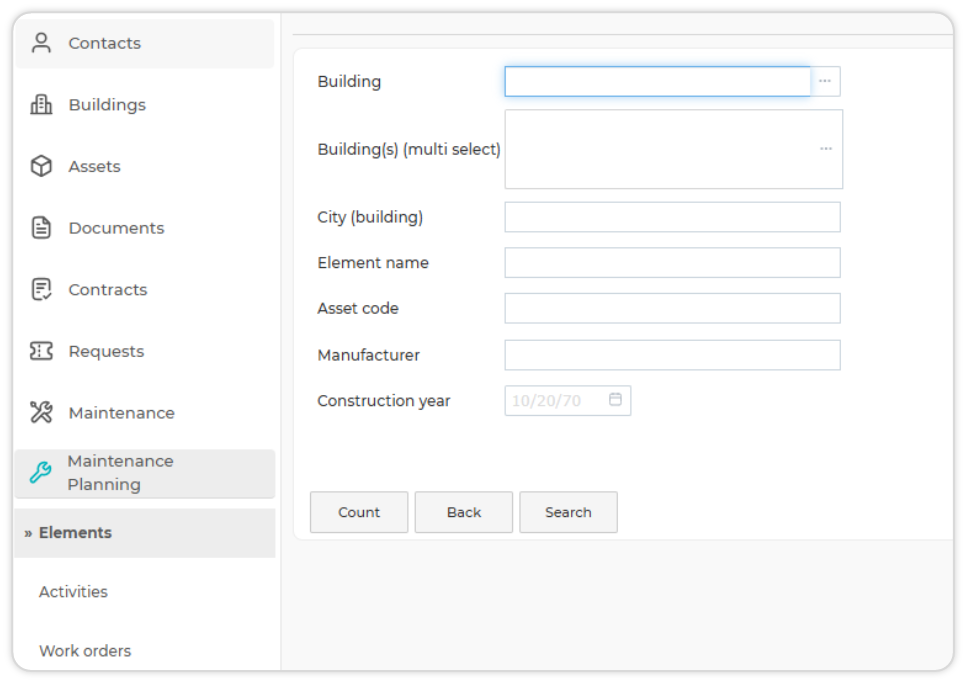Screen dimensions: 966x683
Task: Click the Maintenance Planning wrench icon
Action: tap(41, 473)
